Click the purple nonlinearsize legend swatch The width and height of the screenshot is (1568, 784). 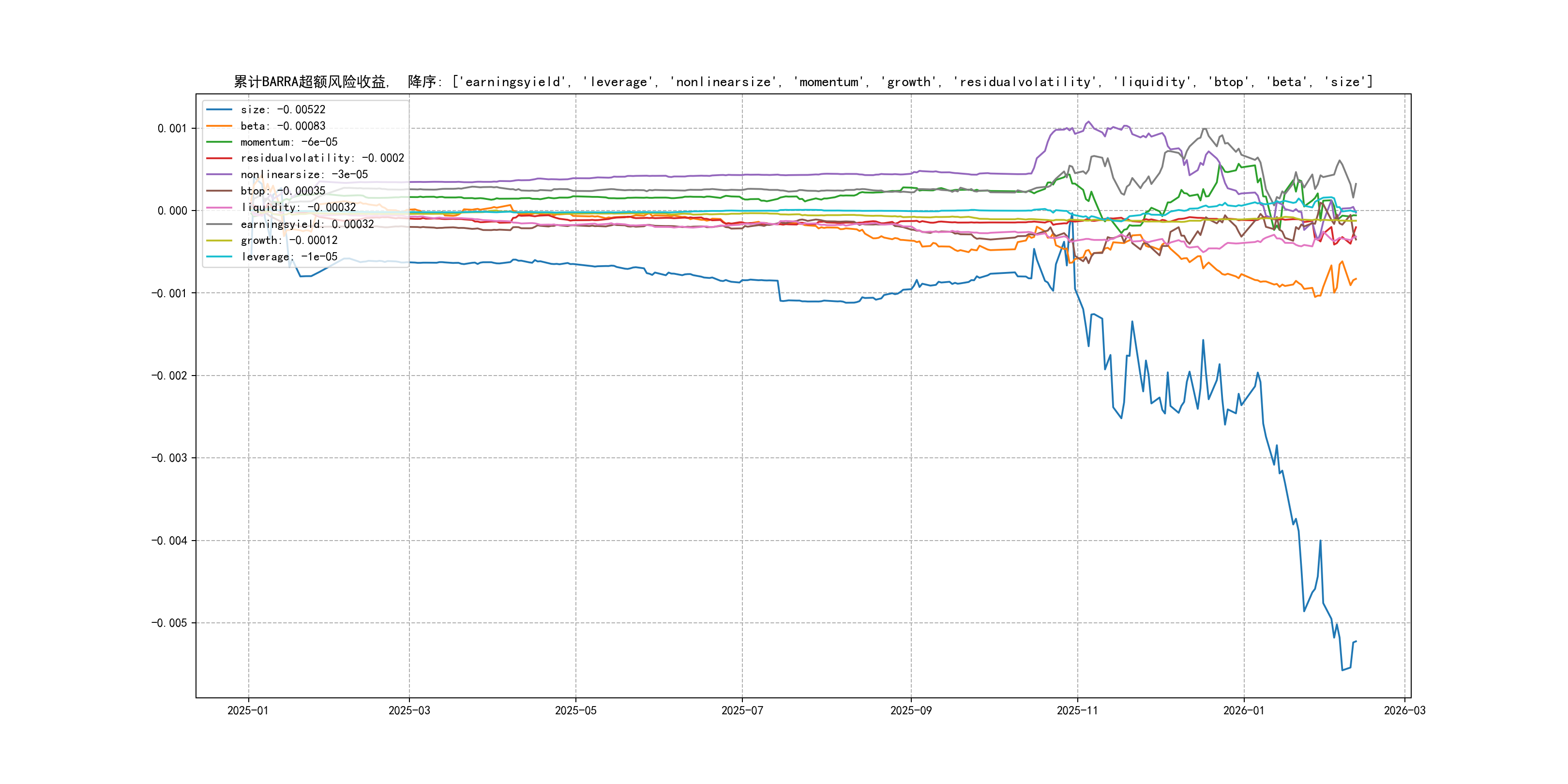[x=219, y=175]
